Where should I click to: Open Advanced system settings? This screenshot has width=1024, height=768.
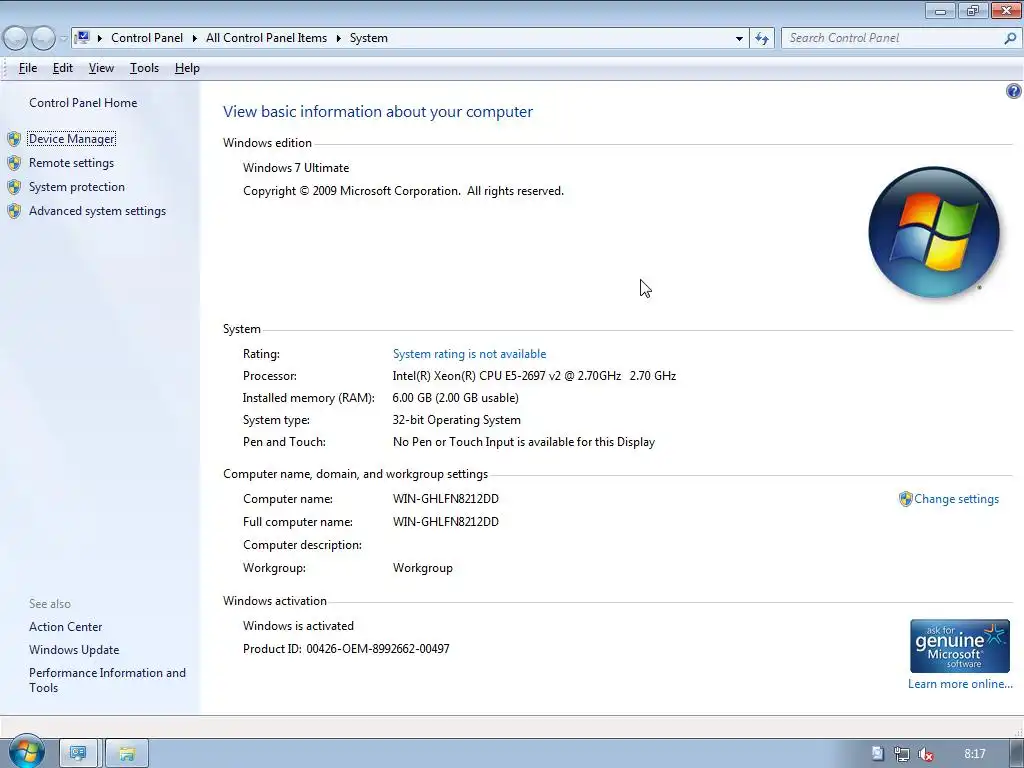97,211
